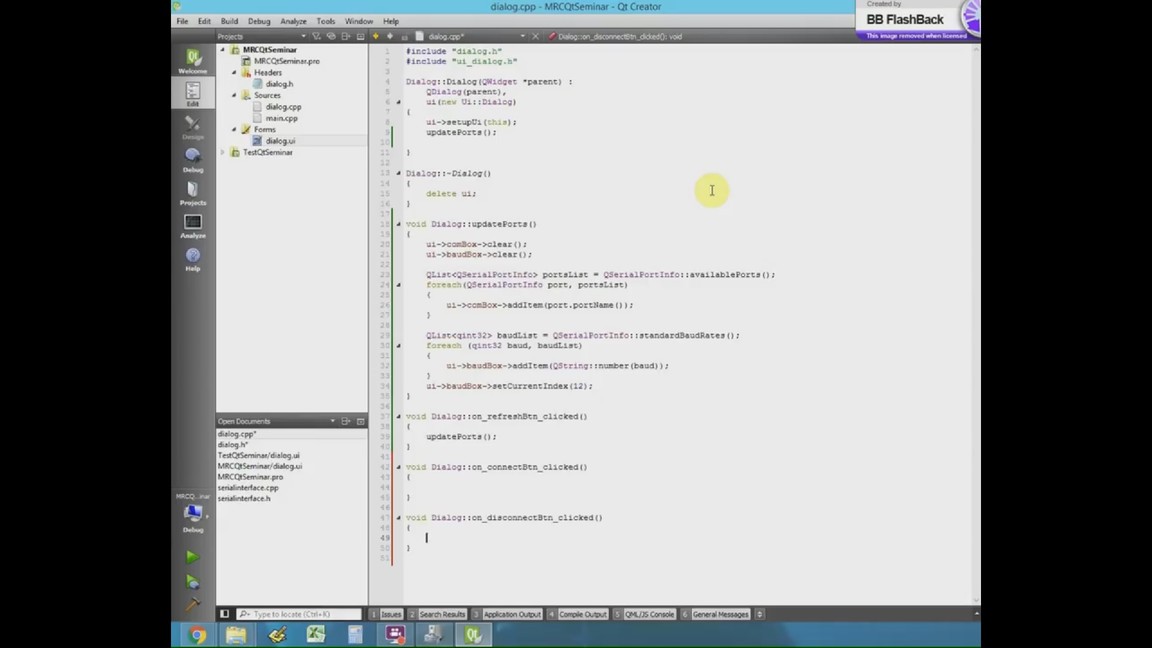
Task: Open the Analyze mode in sidebar
Action: pos(192,226)
